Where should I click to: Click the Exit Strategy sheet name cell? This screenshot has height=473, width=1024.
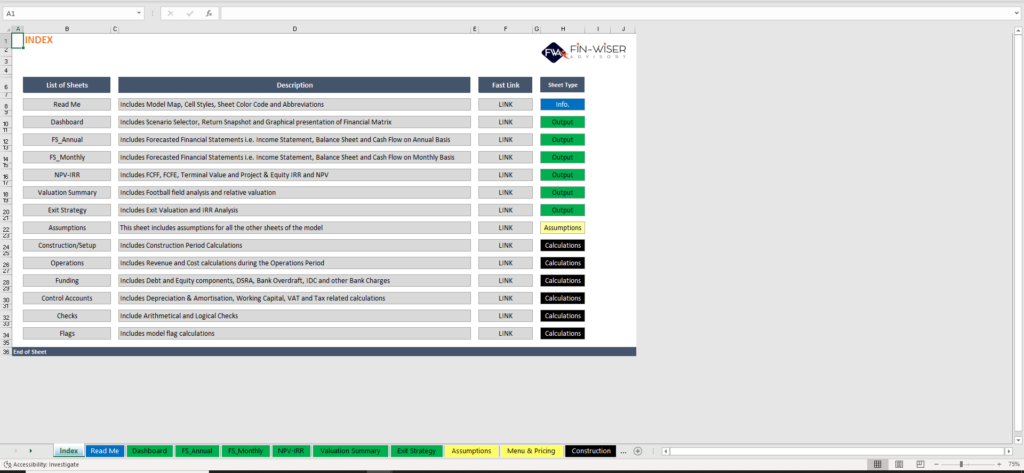(x=67, y=210)
